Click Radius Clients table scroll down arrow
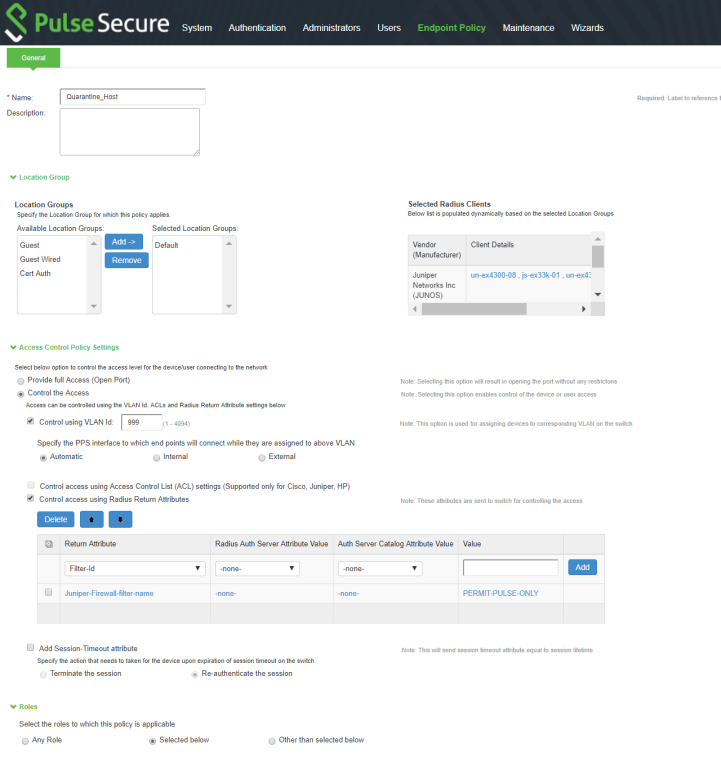Image resolution: width=721 pixels, height=757 pixels. pos(597,294)
